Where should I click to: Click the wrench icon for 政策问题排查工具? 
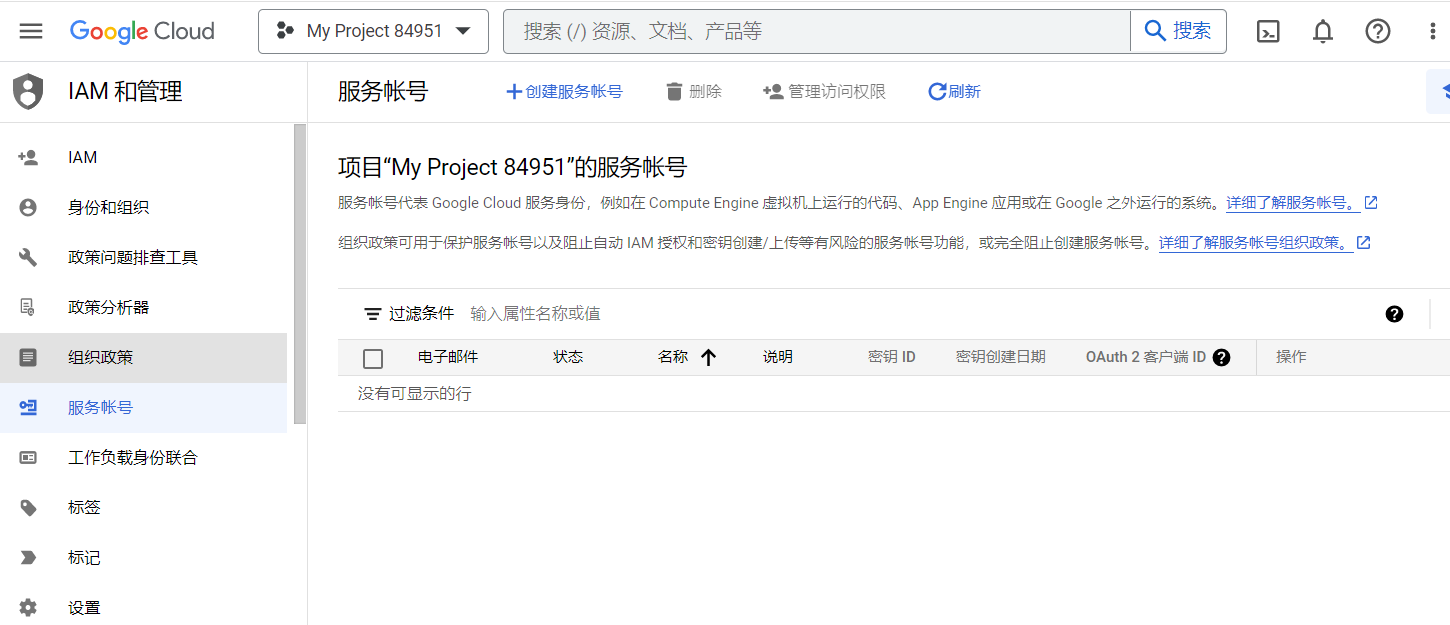click(x=28, y=257)
